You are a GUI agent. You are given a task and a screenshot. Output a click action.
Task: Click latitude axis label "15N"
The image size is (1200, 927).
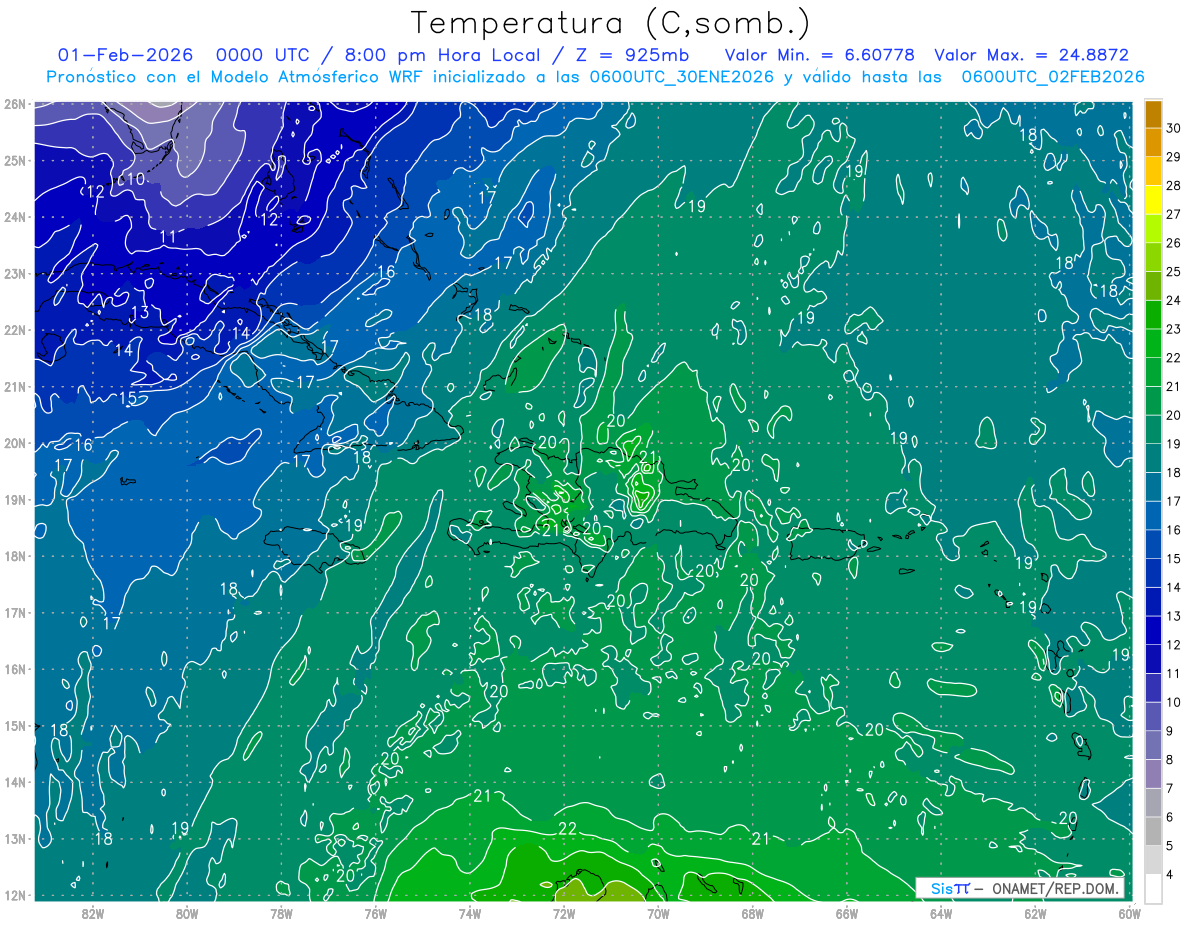coord(15,725)
